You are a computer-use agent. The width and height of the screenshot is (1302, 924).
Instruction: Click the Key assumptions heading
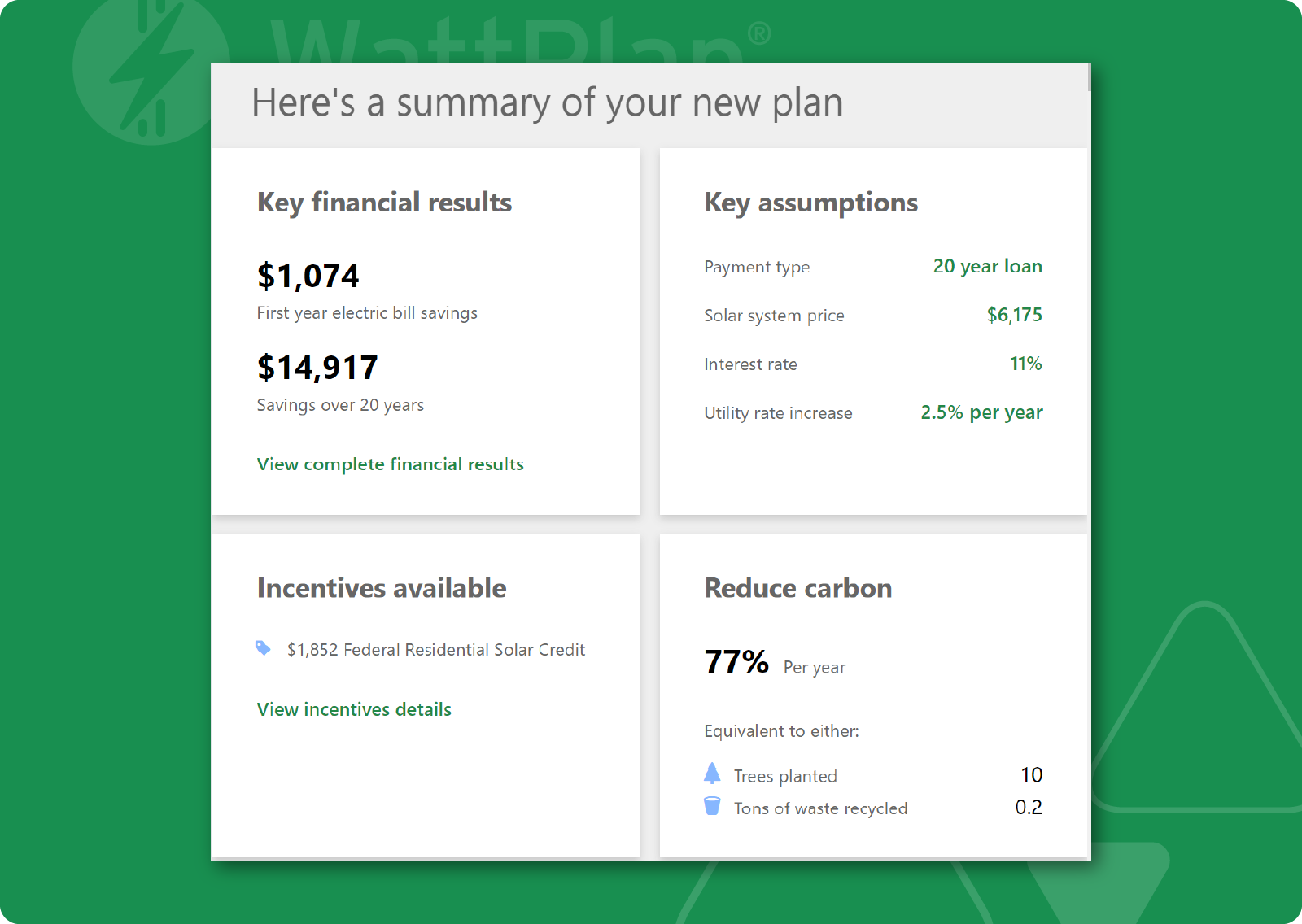tap(810, 203)
